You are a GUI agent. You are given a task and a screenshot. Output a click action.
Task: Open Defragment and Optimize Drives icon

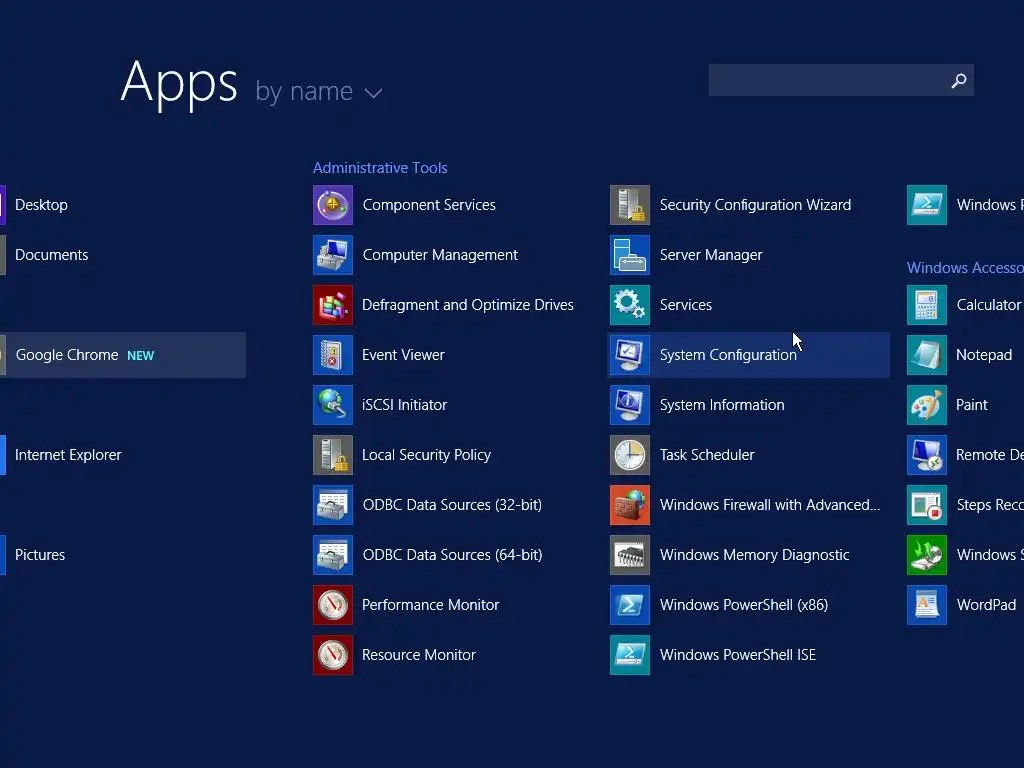(x=333, y=305)
